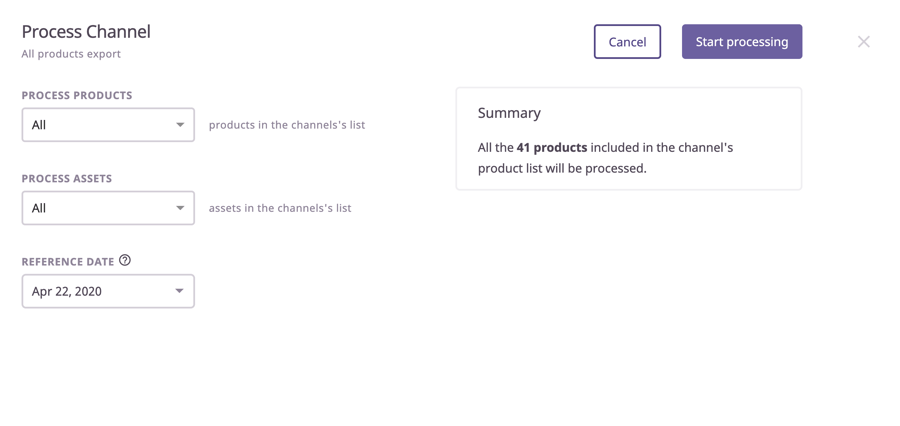The image size is (900, 426).
Task: Click 'assets in the channels's list' text
Action: coord(280,208)
